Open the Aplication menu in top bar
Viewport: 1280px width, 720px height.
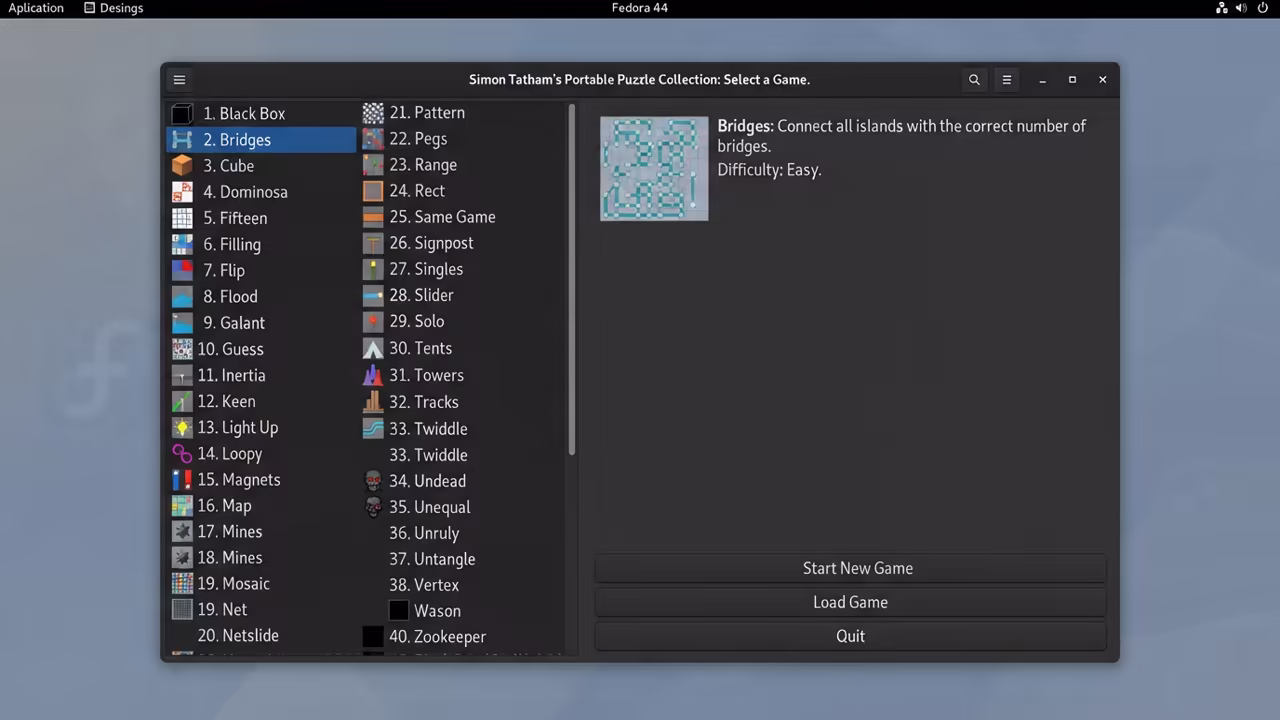[36, 8]
